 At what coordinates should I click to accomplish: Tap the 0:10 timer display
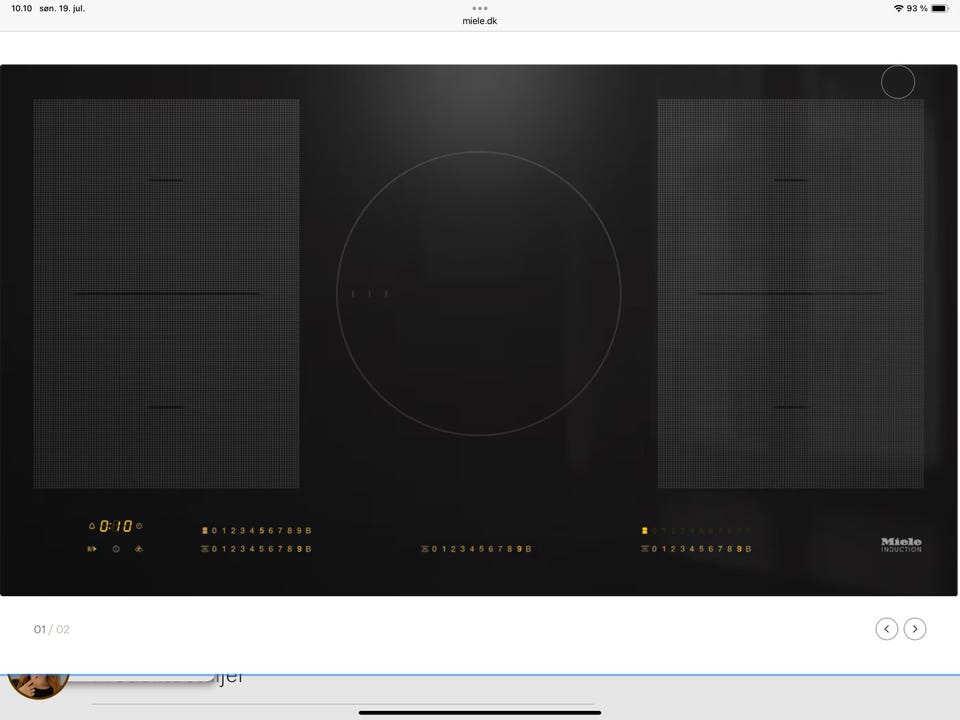click(x=116, y=526)
